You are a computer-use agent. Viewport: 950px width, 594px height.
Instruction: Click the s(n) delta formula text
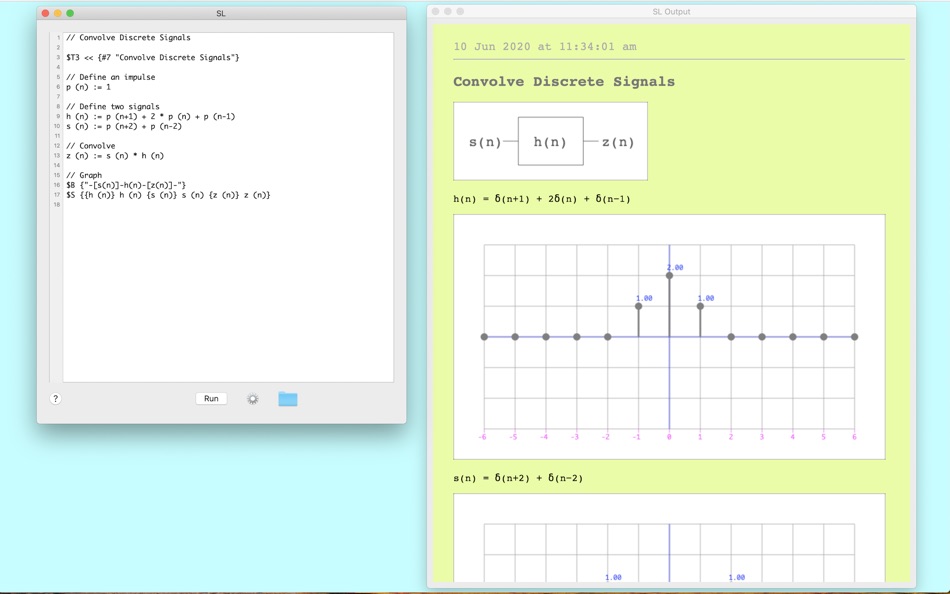[518, 478]
